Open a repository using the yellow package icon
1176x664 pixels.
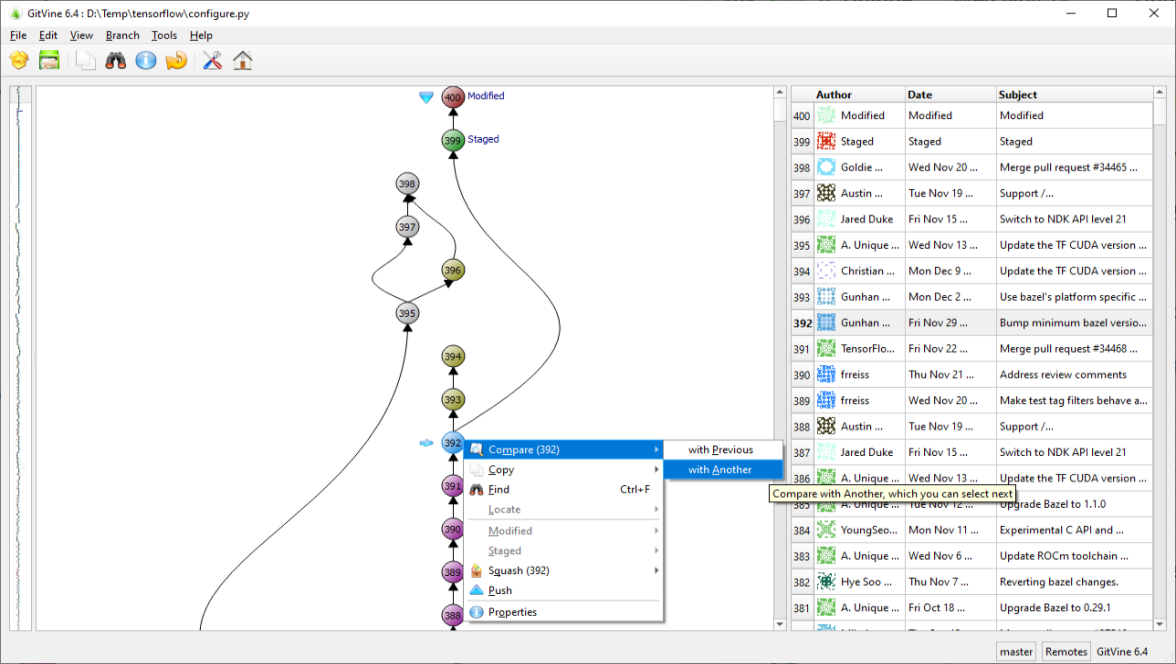(x=18, y=60)
